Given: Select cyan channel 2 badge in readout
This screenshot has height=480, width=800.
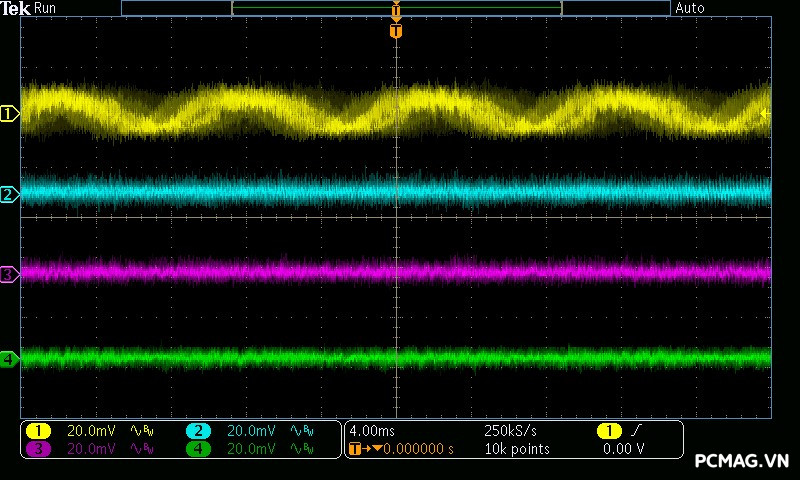Looking at the screenshot, I should [198, 430].
